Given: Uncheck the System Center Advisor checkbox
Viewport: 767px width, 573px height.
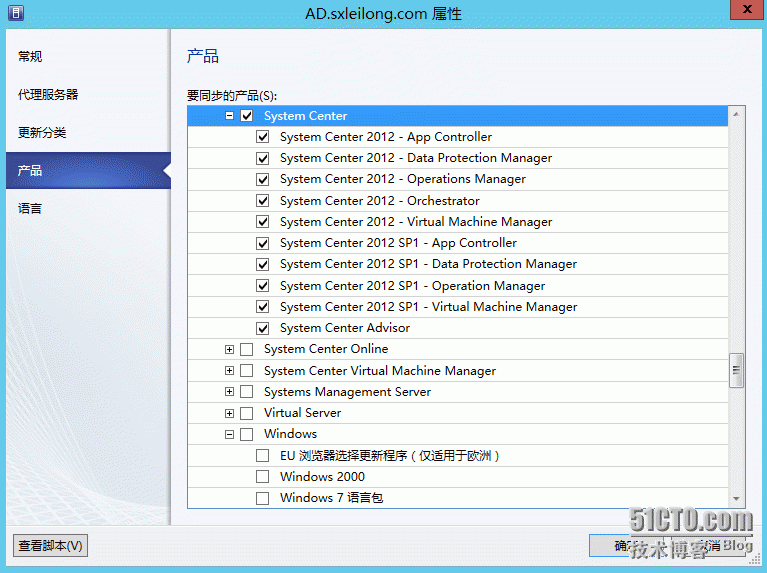Looking at the screenshot, I should coord(263,328).
